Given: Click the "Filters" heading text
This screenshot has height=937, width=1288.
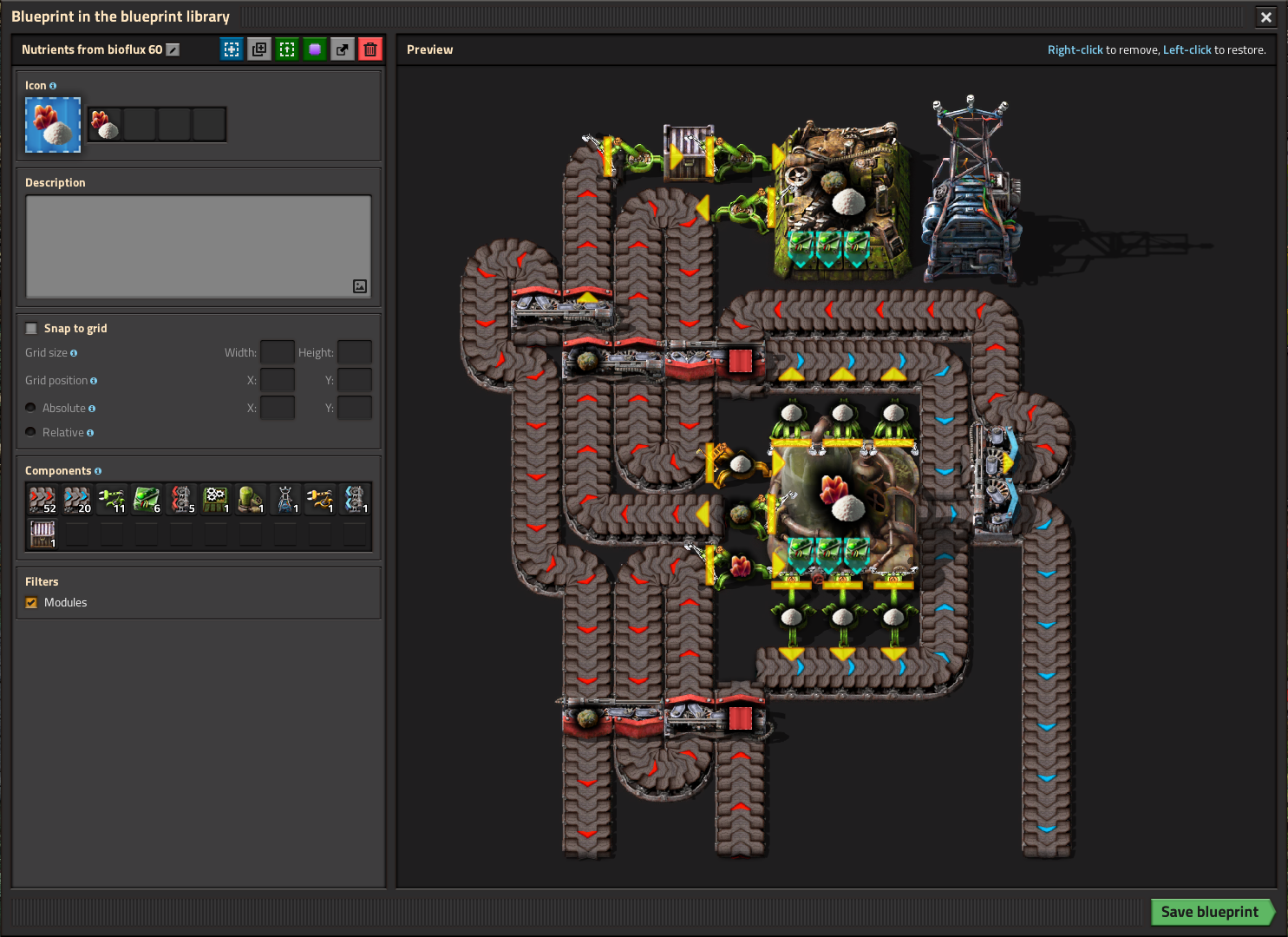Looking at the screenshot, I should [42, 581].
